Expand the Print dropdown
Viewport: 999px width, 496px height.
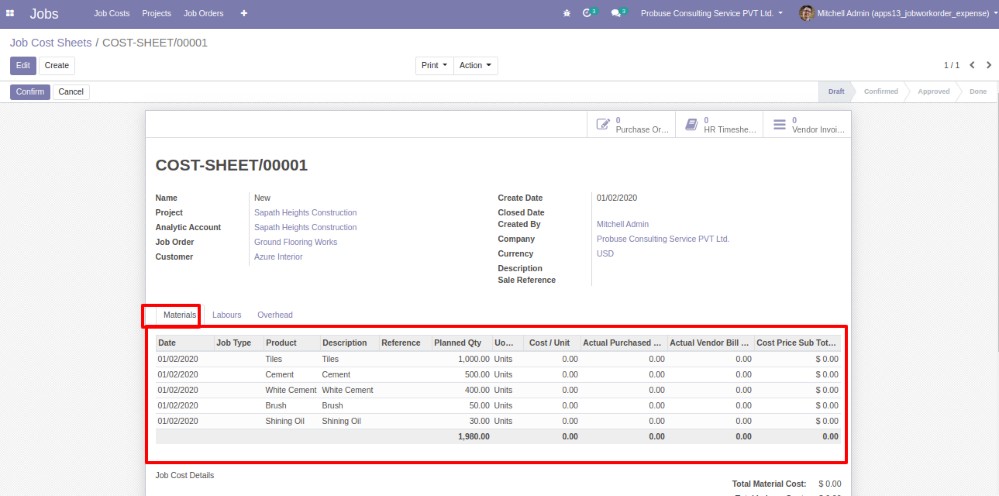(x=434, y=65)
